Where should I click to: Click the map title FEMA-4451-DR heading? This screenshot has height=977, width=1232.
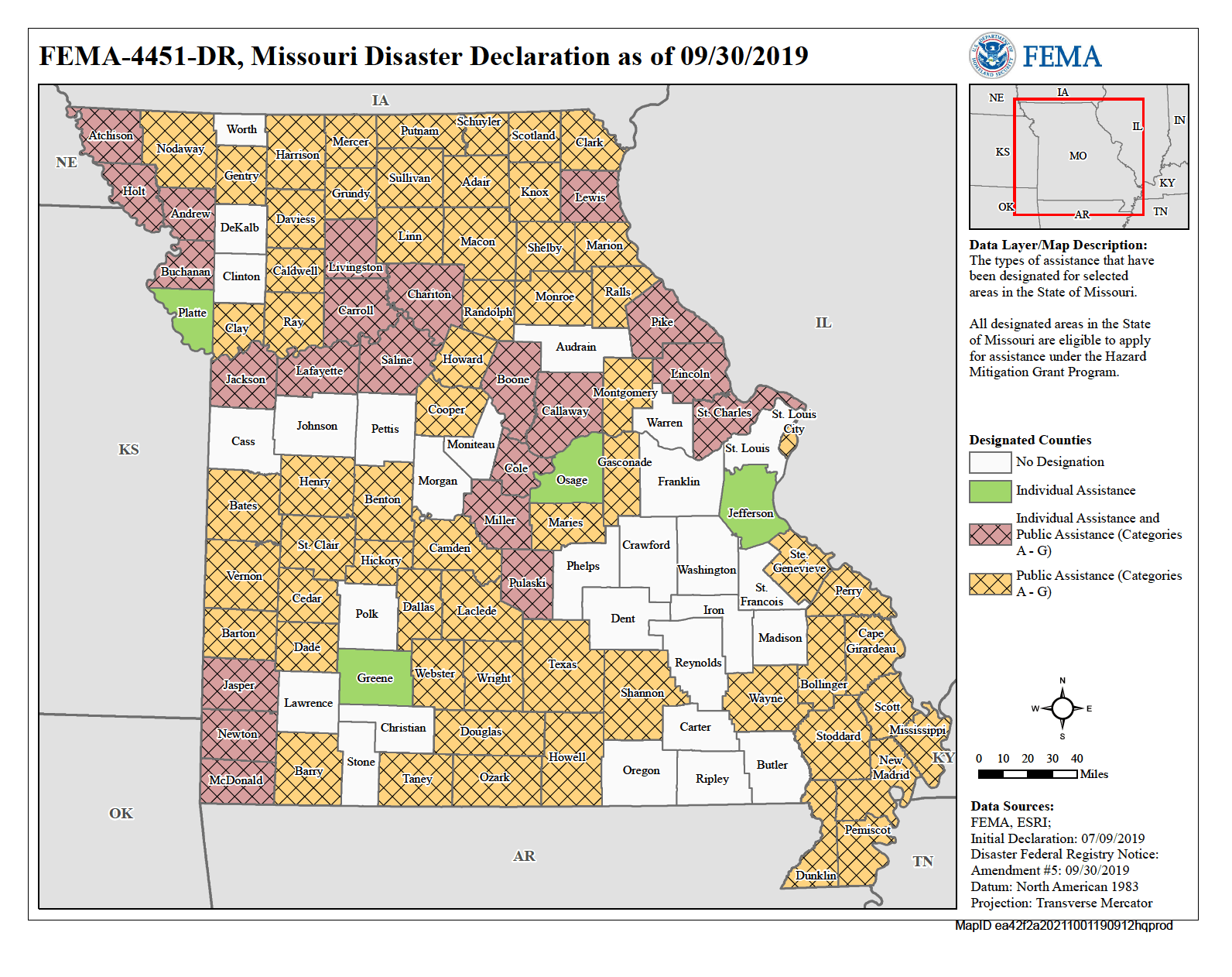(x=423, y=56)
